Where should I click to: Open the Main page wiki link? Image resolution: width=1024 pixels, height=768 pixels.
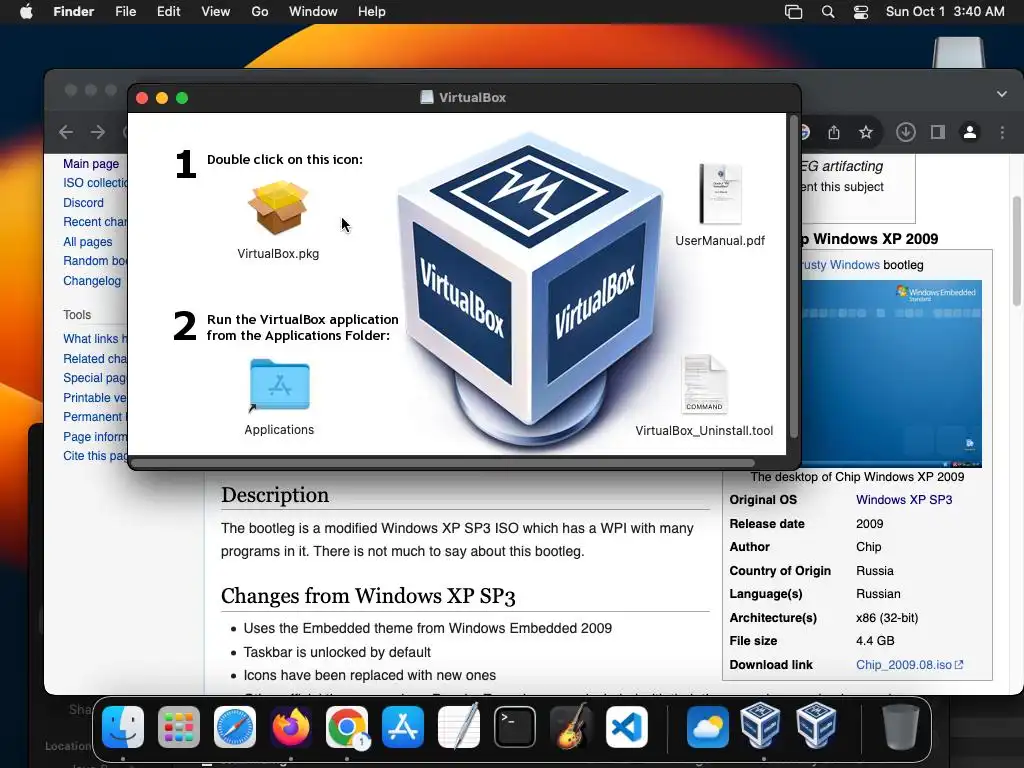(91, 164)
